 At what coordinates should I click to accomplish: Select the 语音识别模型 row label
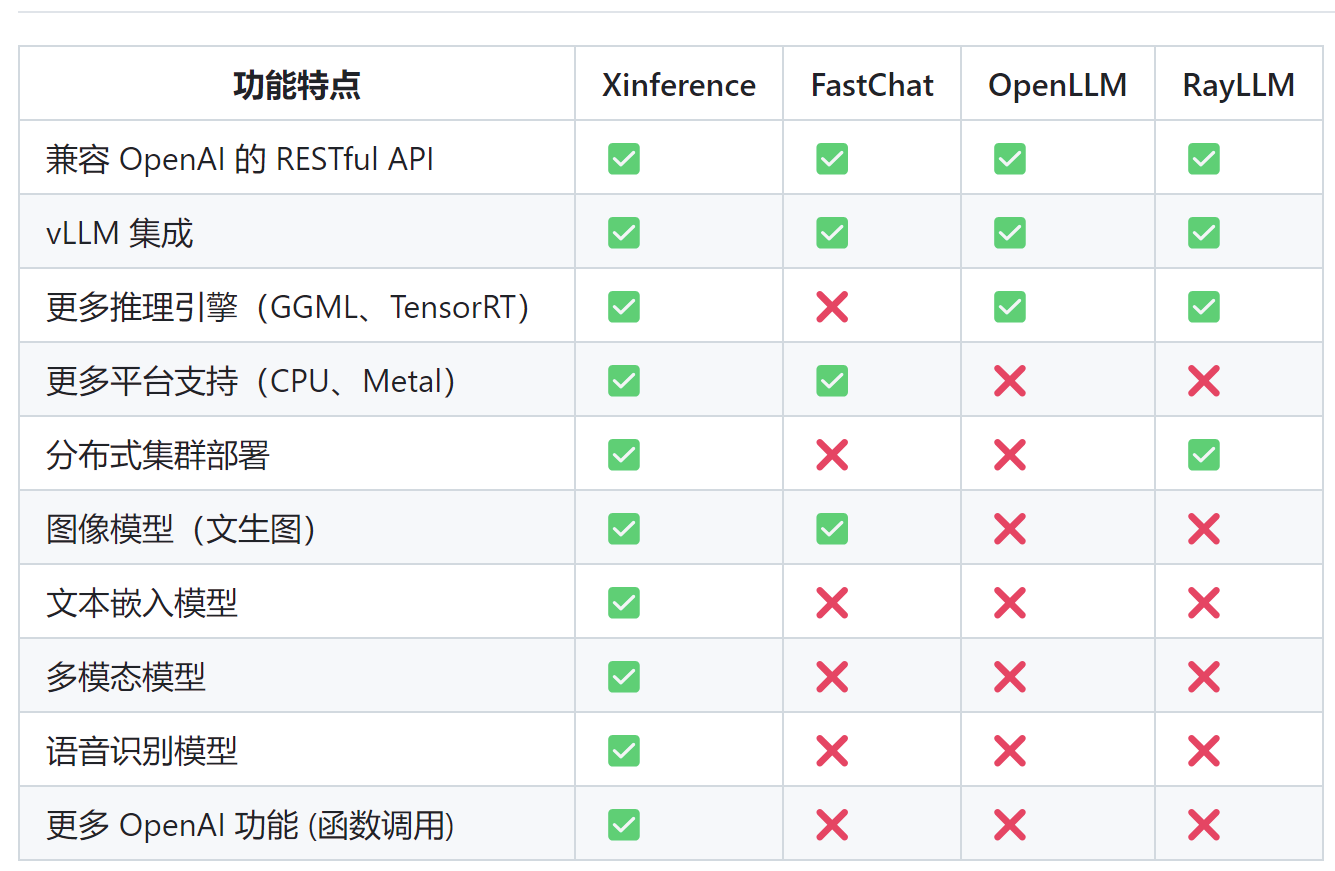point(142,751)
